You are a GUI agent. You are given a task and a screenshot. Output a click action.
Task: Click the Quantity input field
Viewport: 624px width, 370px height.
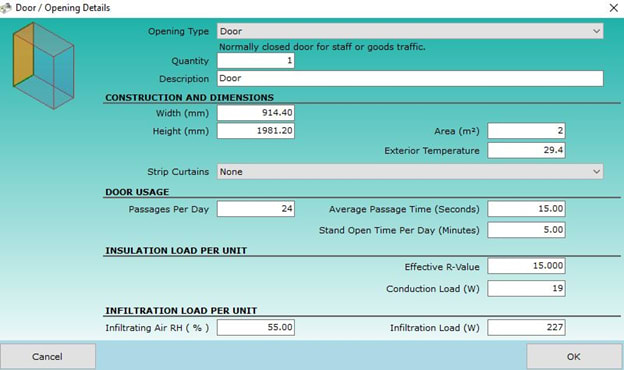255,60
